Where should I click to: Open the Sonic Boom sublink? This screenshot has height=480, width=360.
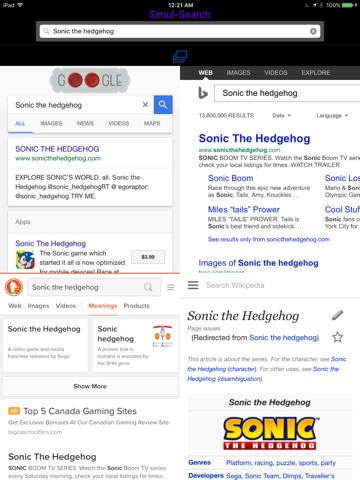coord(231,178)
